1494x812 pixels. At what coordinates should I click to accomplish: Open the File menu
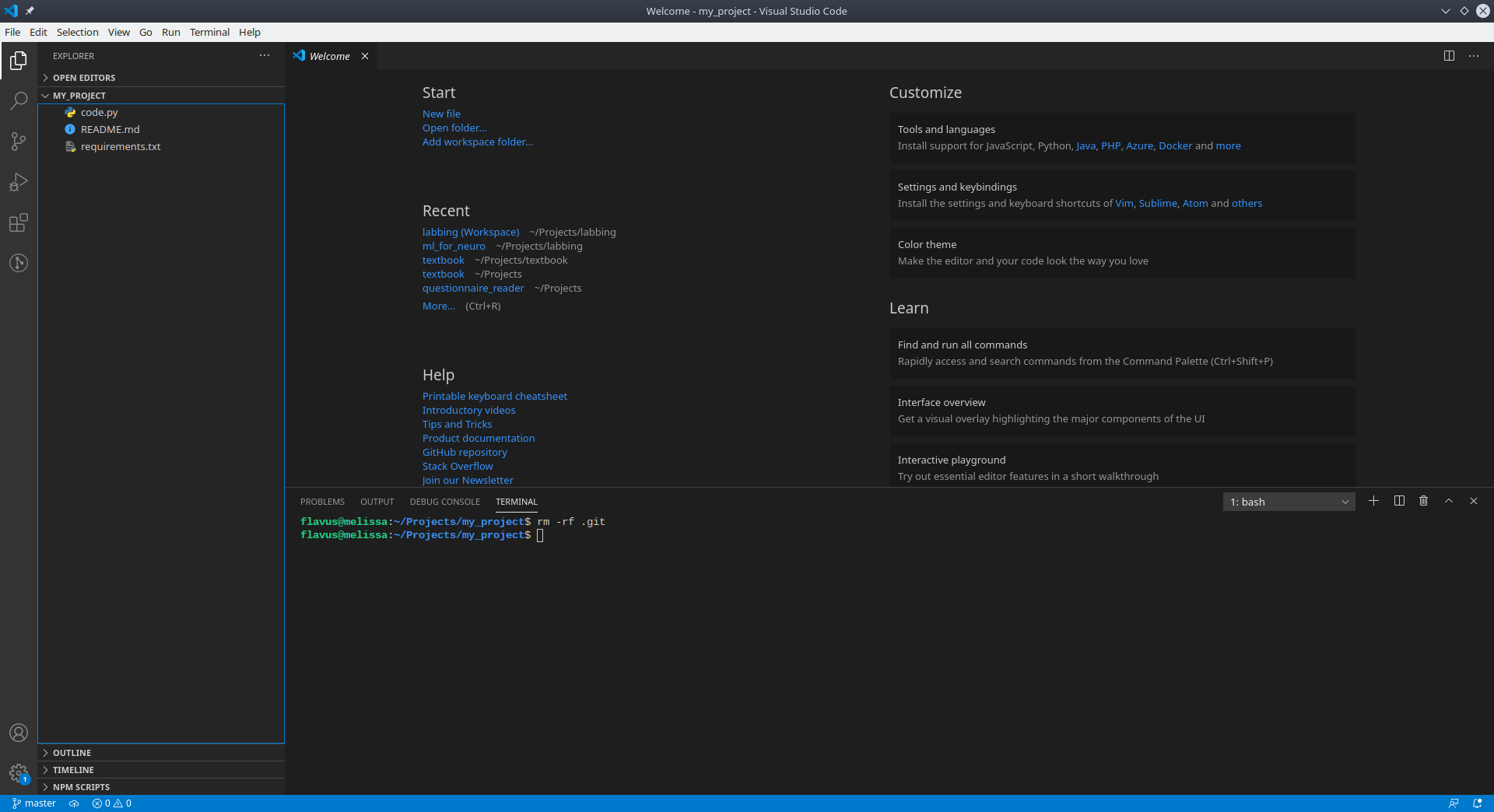click(12, 32)
